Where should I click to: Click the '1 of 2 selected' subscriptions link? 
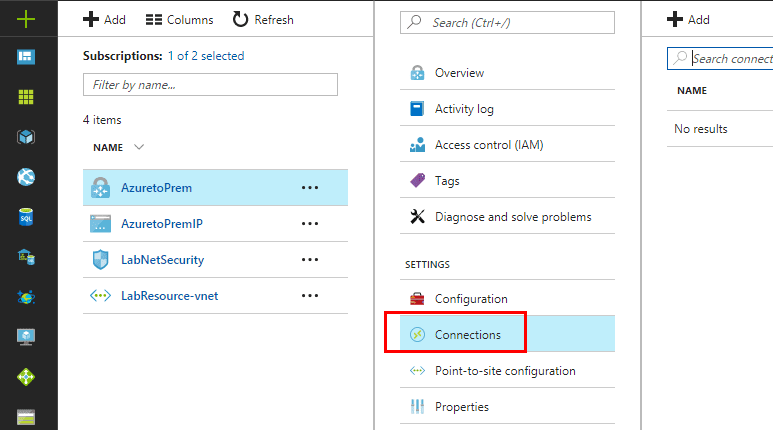[x=205, y=56]
